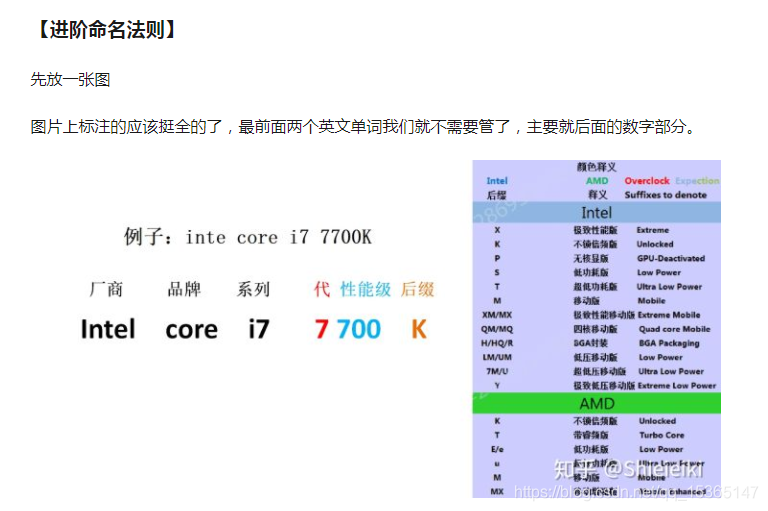Click the bold i7 text
Screen dimensions: 768x511
pyautogui.click(x=259, y=329)
